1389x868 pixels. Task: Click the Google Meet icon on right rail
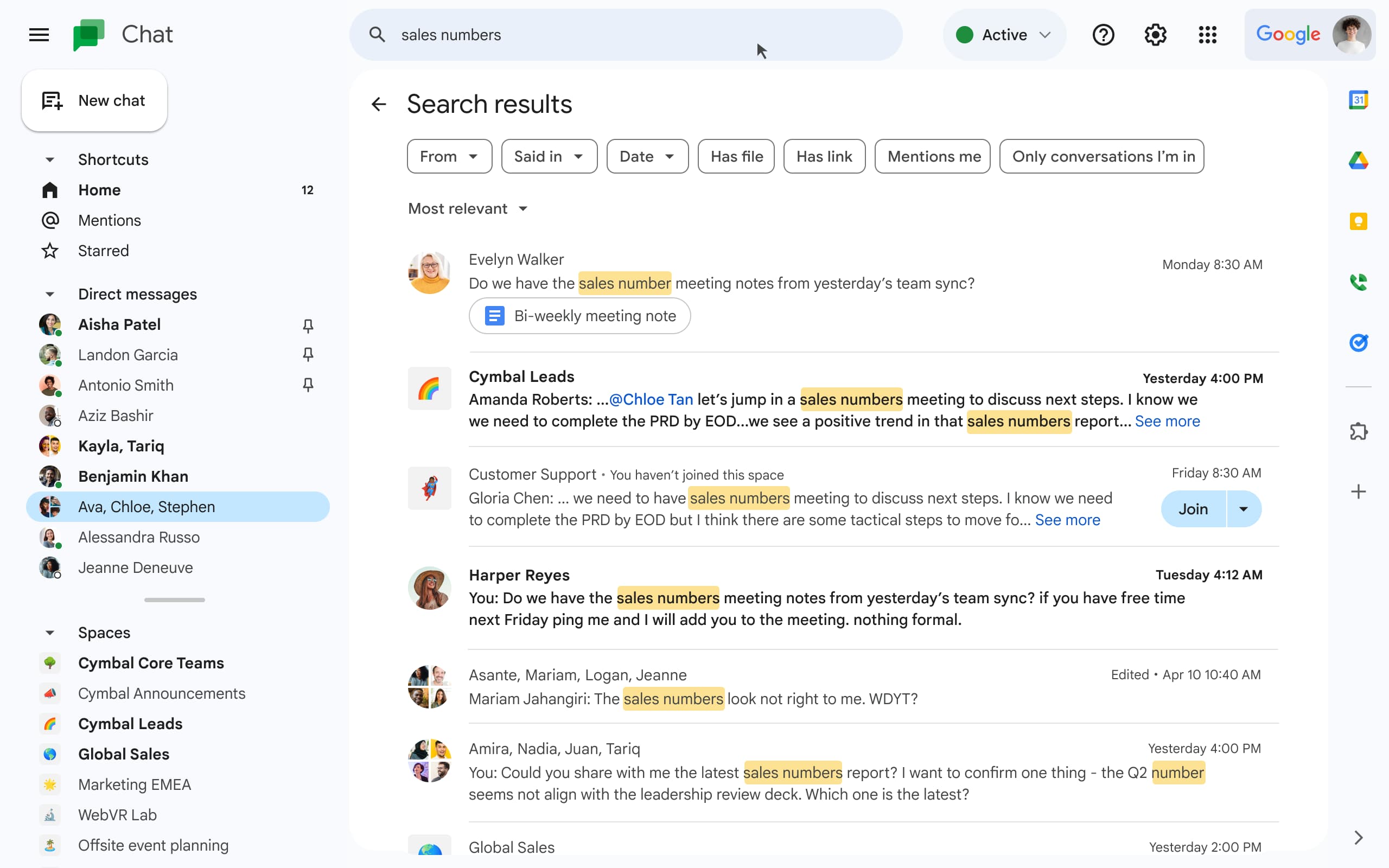(1358, 281)
